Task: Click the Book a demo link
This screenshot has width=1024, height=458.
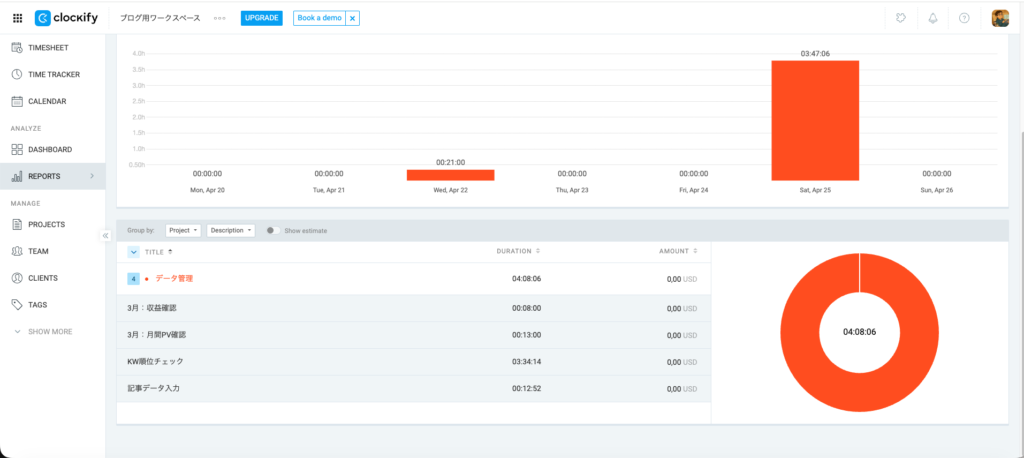Action: tap(319, 18)
